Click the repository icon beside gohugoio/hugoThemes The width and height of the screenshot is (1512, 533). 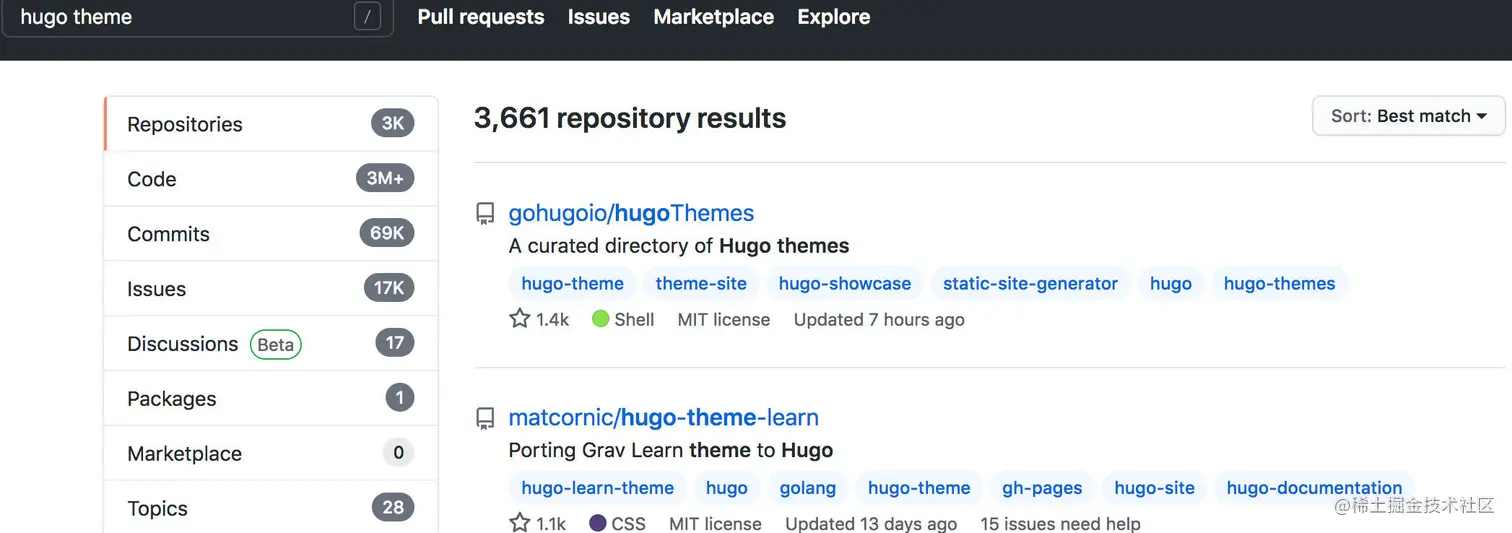click(485, 213)
